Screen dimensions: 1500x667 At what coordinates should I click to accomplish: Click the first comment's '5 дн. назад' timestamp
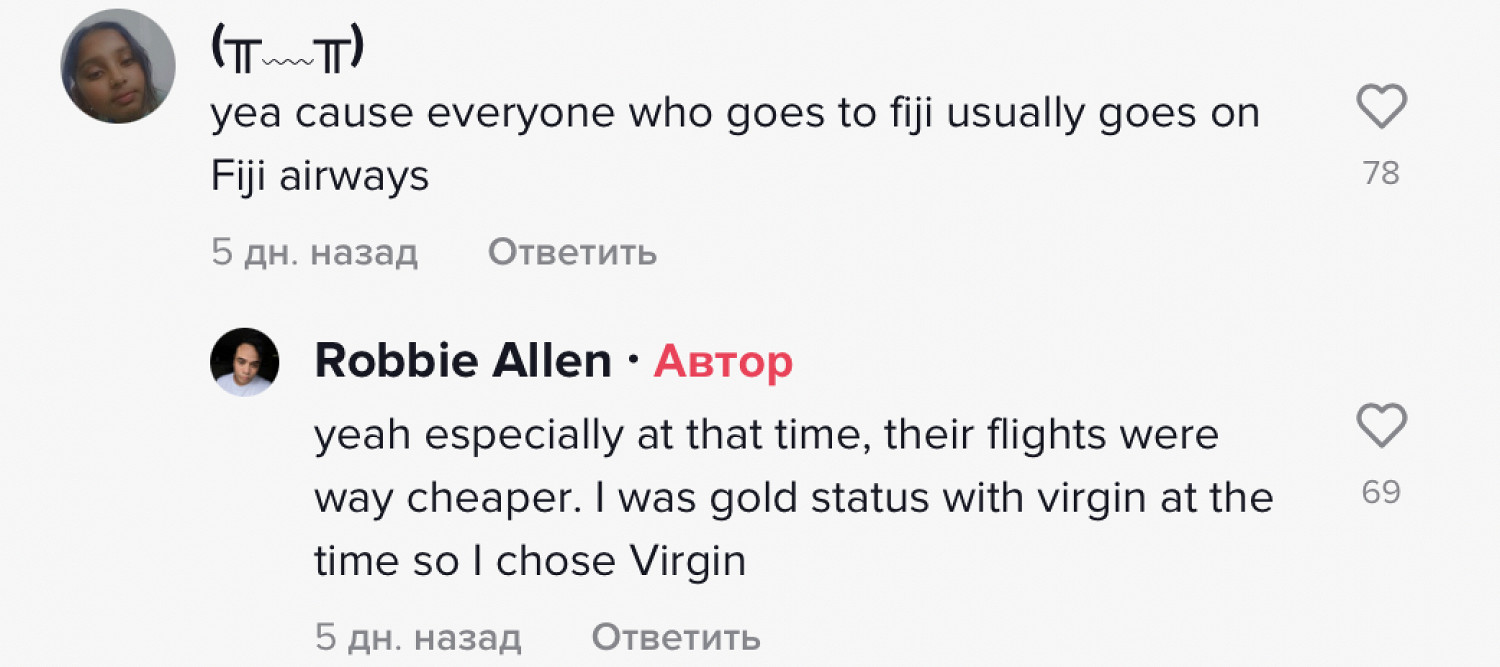tap(314, 253)
